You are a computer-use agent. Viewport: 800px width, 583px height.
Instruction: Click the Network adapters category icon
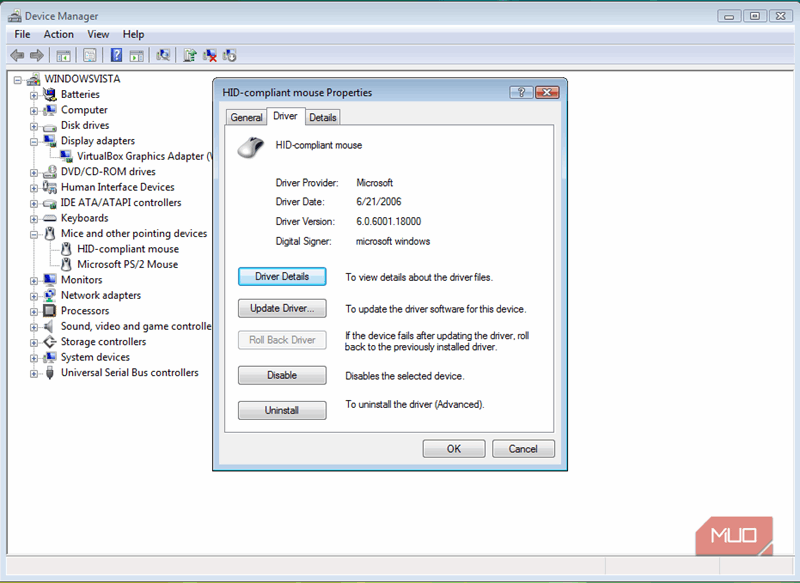[x=49, y=296]
